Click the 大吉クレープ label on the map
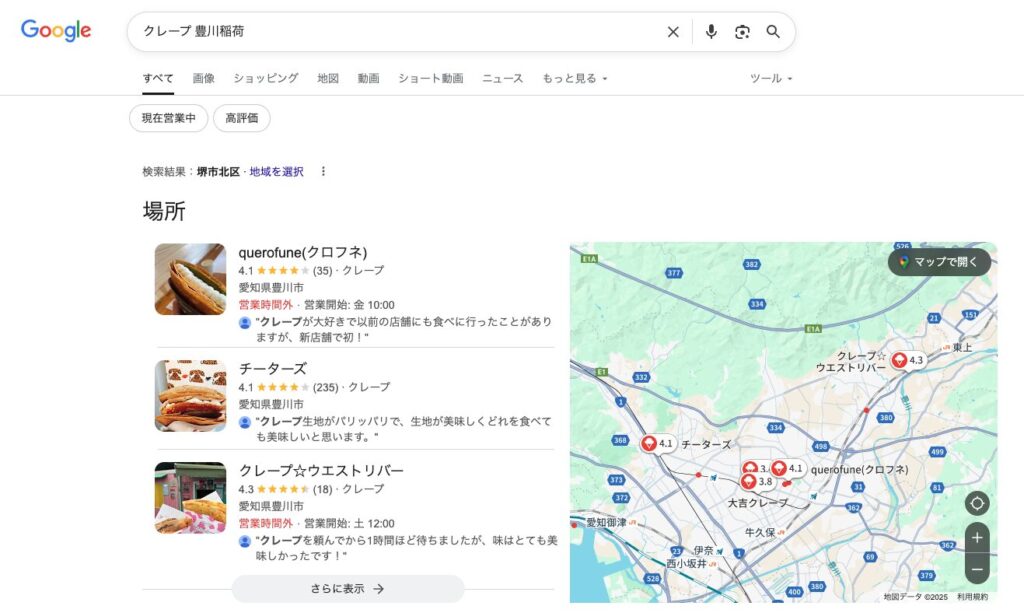The height and width of the screenshot is (613, 1024). click(758, 503)
